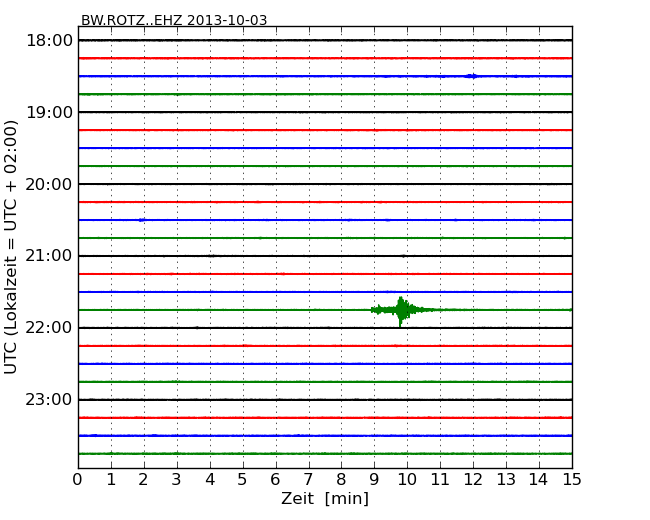
Task: Click x-axis tick label 0
Action: tap(78, 480)
